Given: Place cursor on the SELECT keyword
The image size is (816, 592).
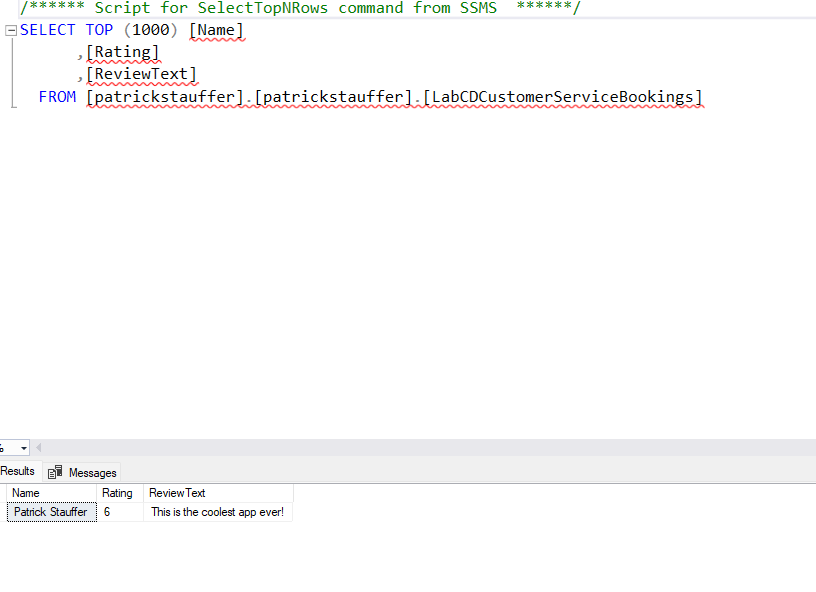Looking at the screenshot, I should (x=46, y=30).
